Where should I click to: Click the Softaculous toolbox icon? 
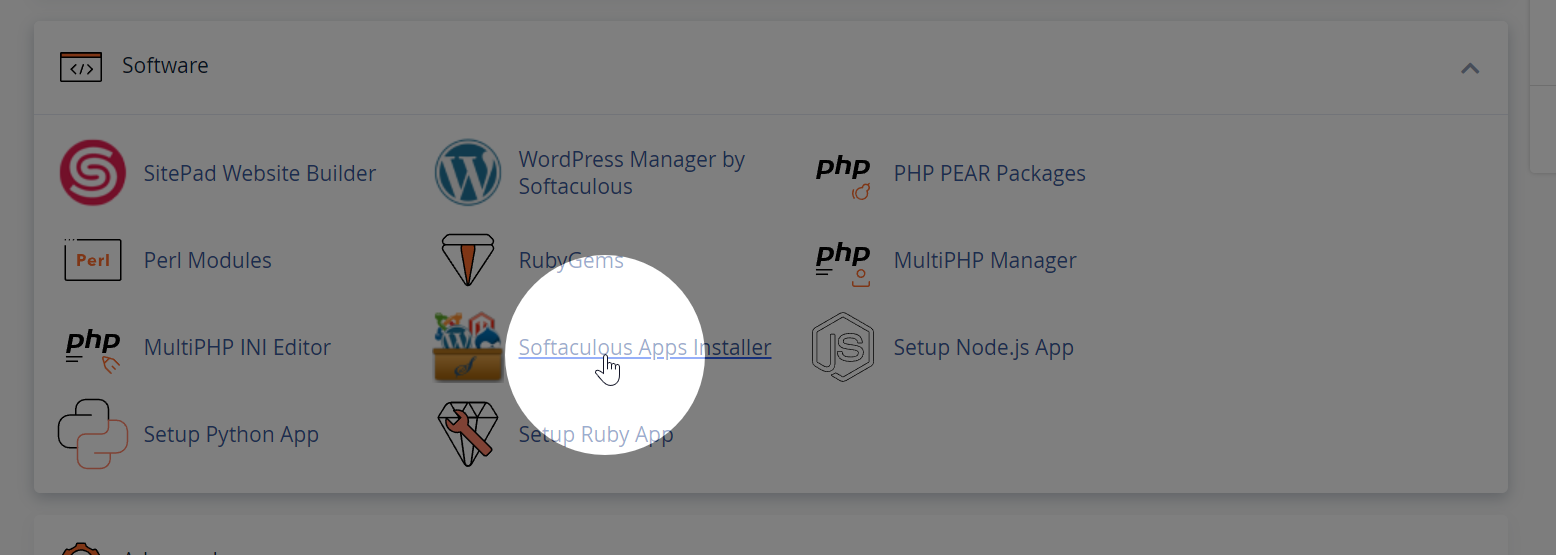[x=468, y=347]
